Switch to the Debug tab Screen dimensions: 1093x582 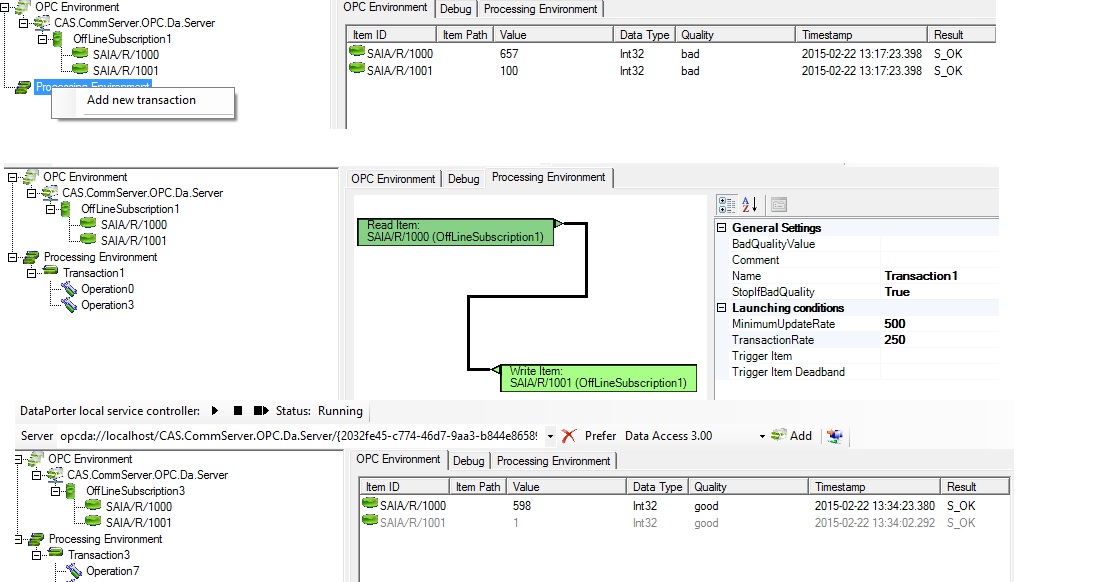(x=463, y=177)
